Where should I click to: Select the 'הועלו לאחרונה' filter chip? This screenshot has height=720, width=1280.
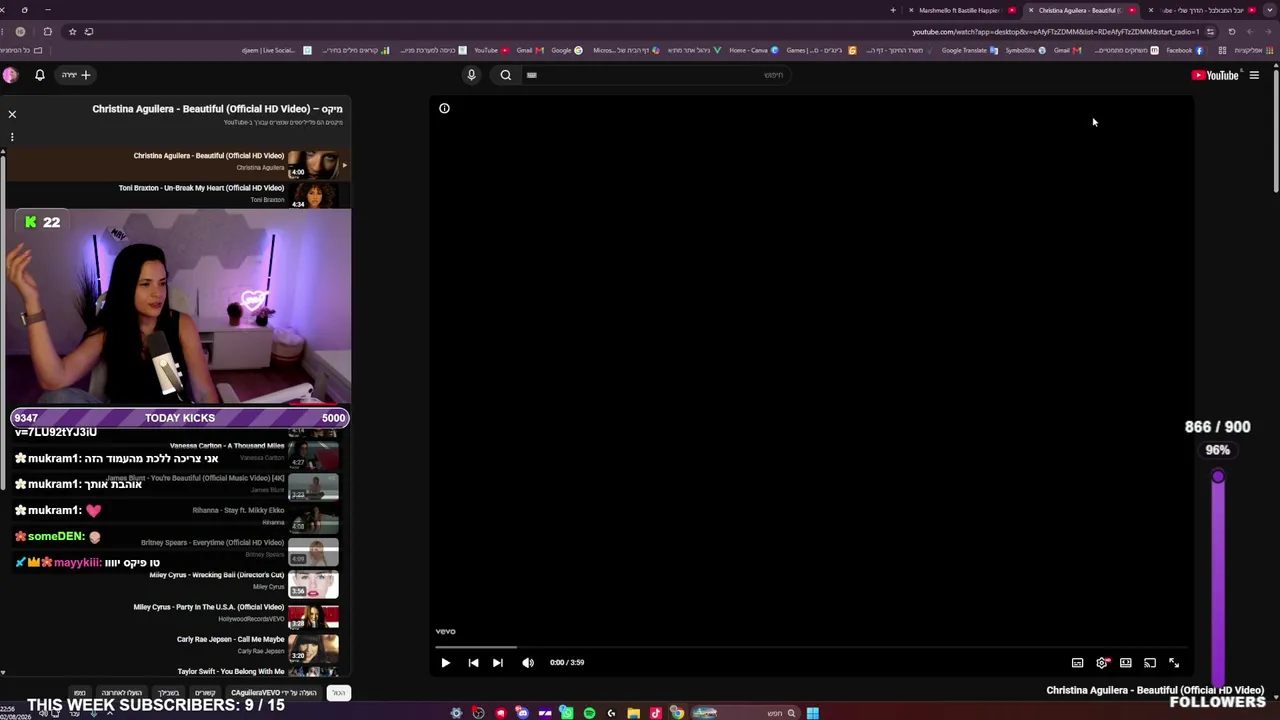tap(121, 693)
